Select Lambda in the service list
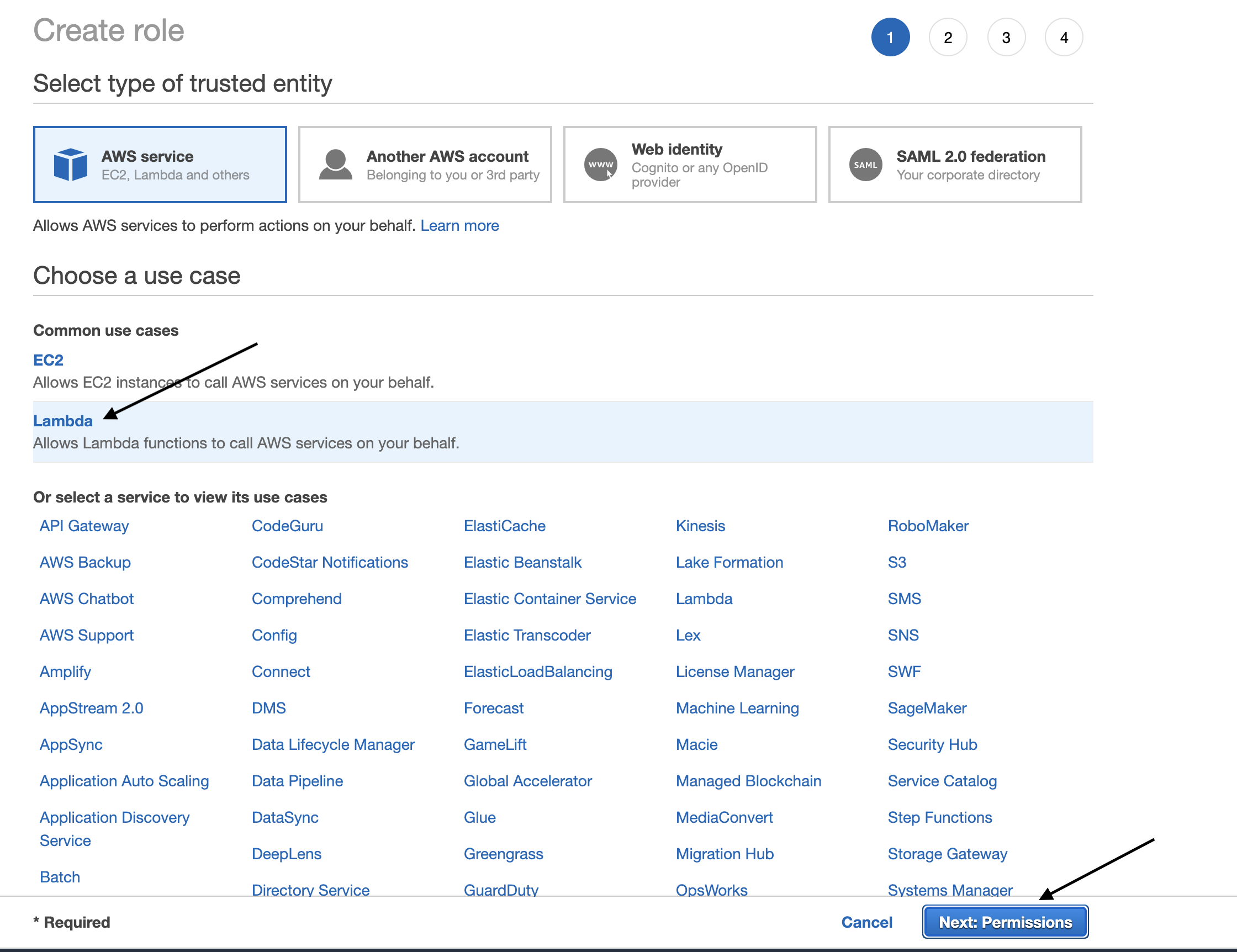 point(704,599)
